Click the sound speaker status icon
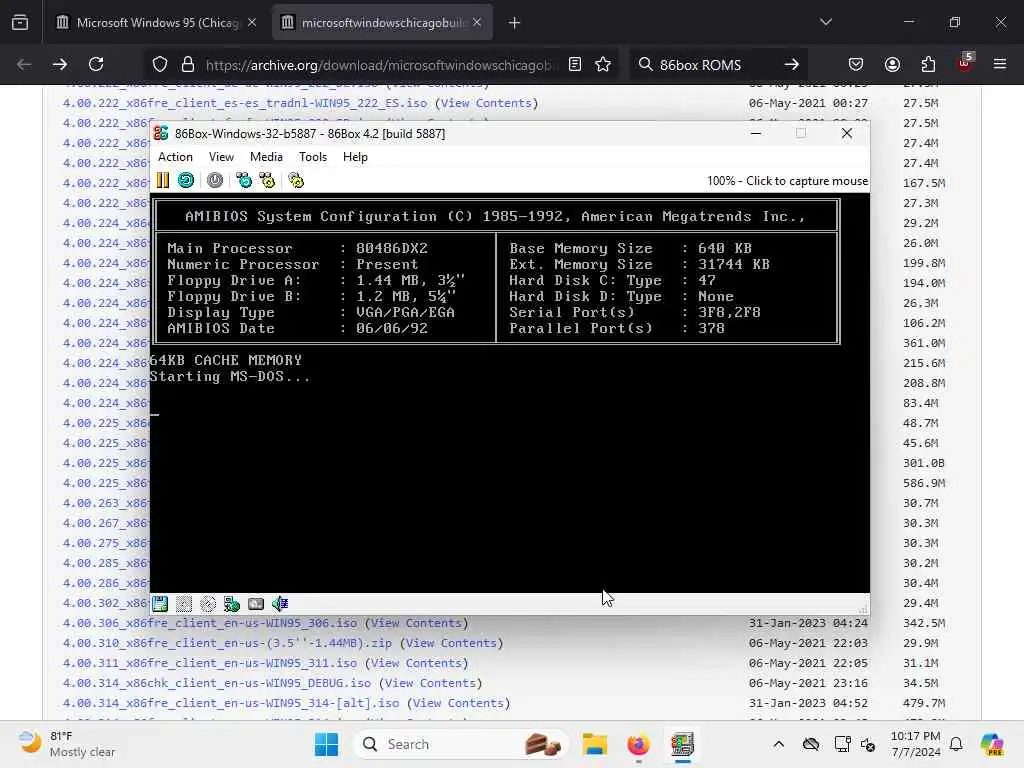This screenshot has width=1024, height=768. pyautogui.click(x=280, y=603)
